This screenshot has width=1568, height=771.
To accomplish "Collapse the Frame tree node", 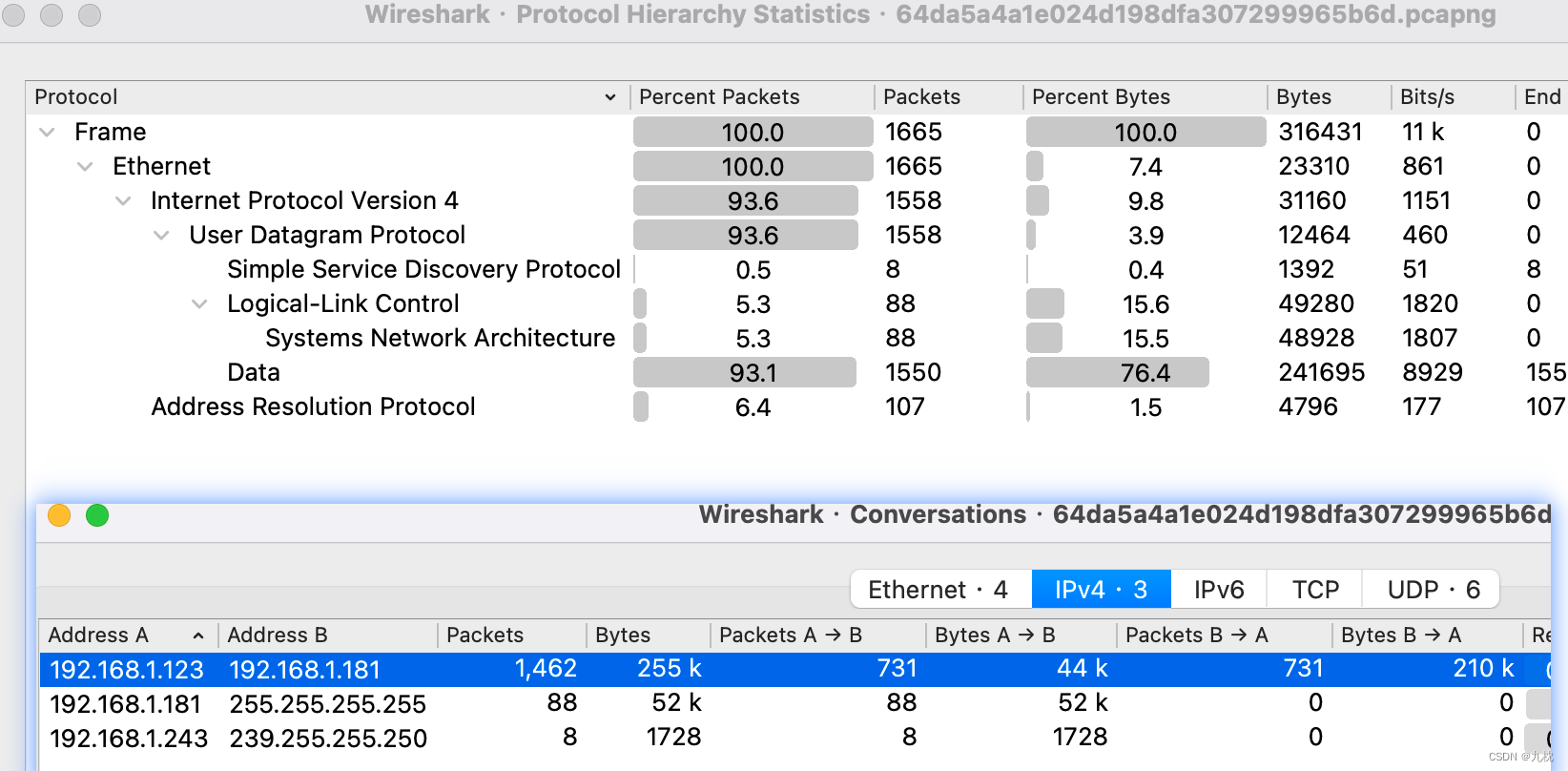I will point(47,132).
